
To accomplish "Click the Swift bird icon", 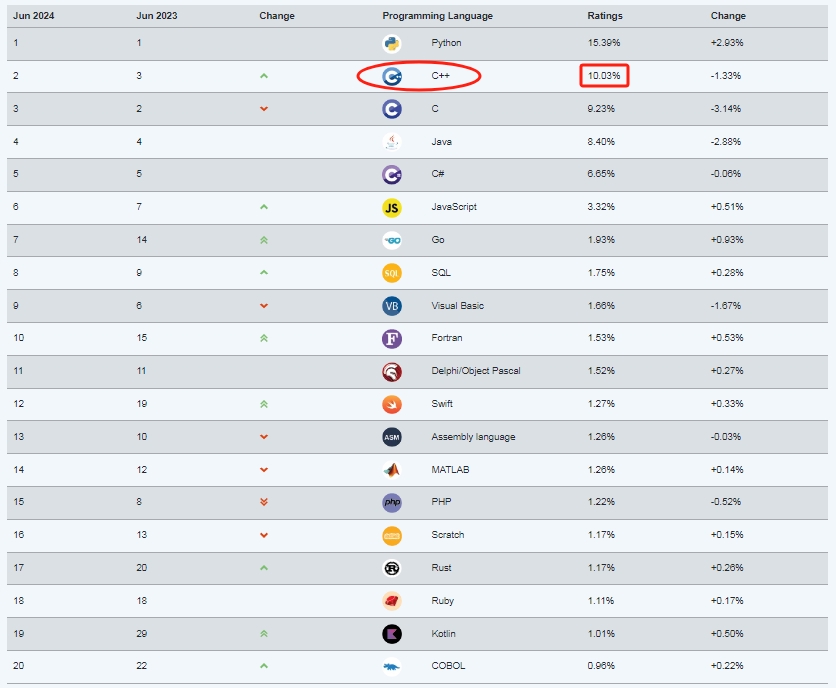I will tap(392, 404).
